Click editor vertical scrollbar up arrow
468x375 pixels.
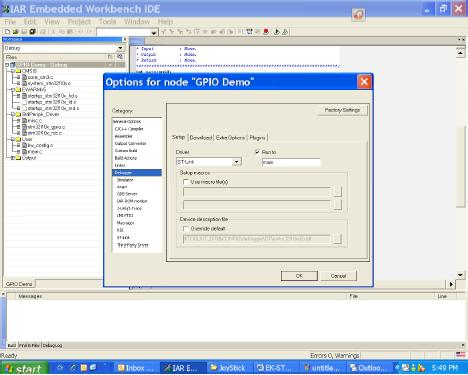click(x=460, y=53)
